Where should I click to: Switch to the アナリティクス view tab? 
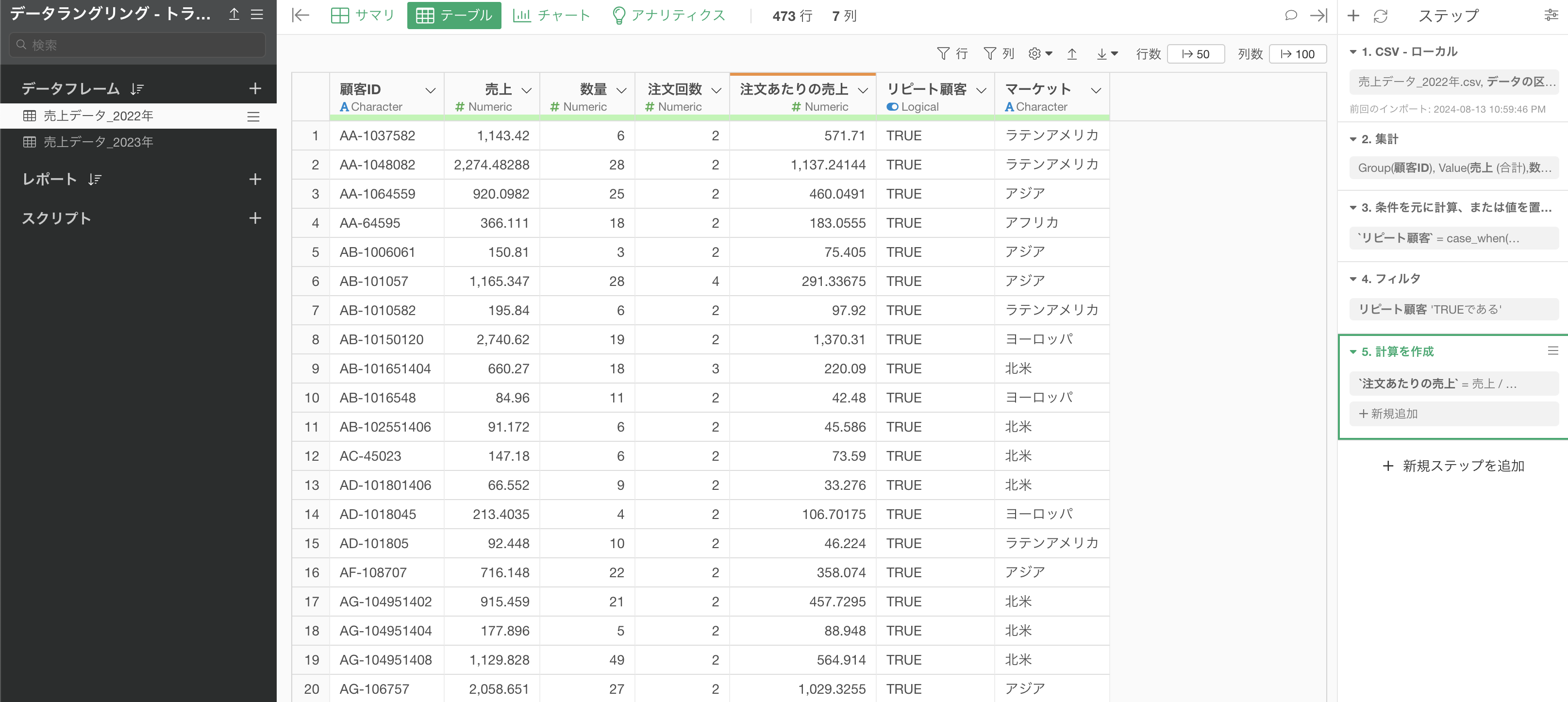[668, 15]
